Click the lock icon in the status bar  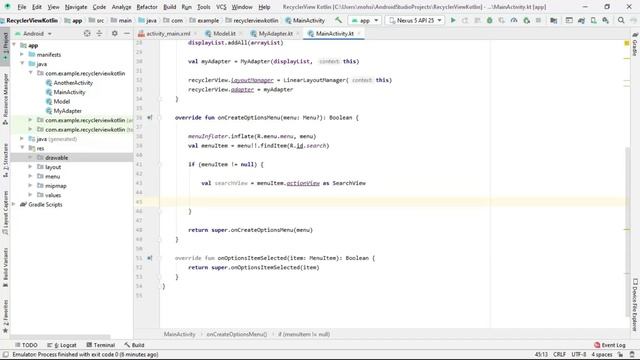[x=620, y=355]
